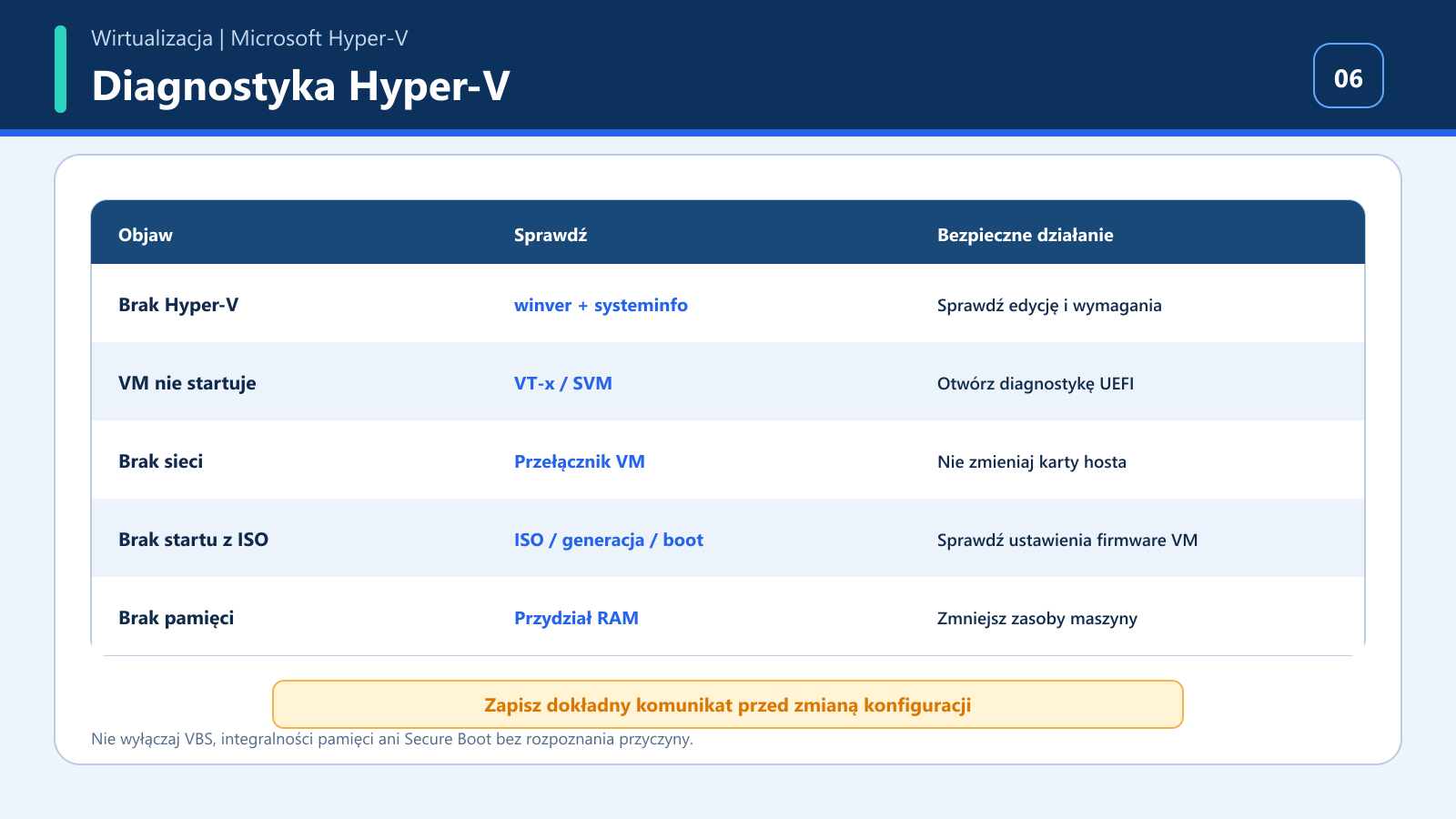The image size is (1456, 819).
Task: Select Nie zmieniaj karty hosta cell
Action: tap(1032, 462)
